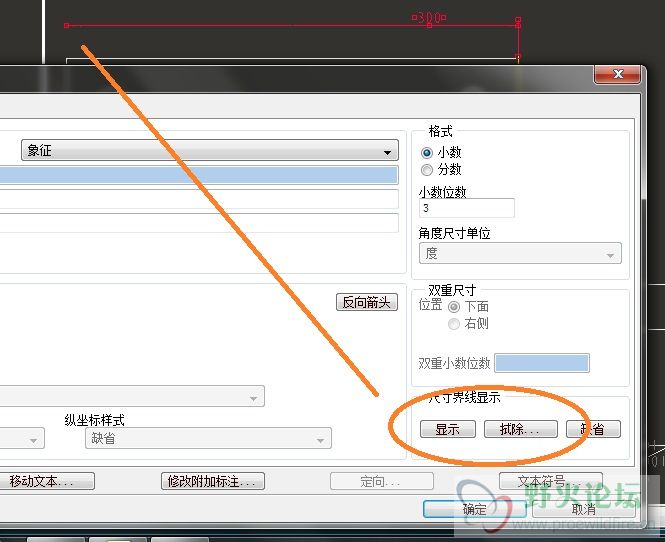The image size is (665, 542).
Task: Expand the 纵坐标样式 缺省 dropdown
Action: click(208, 438)
